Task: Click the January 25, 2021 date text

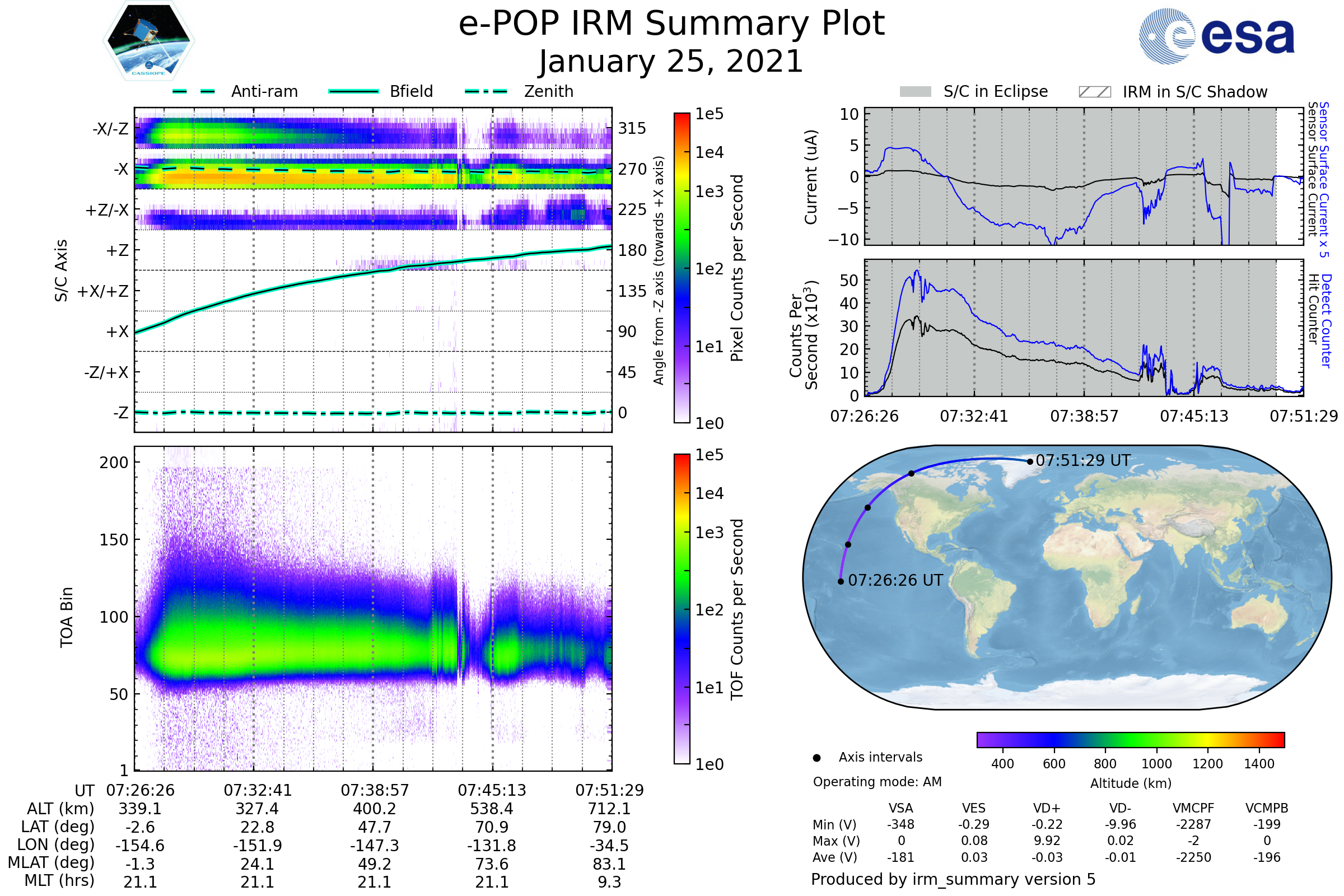Action: [671, 62]
